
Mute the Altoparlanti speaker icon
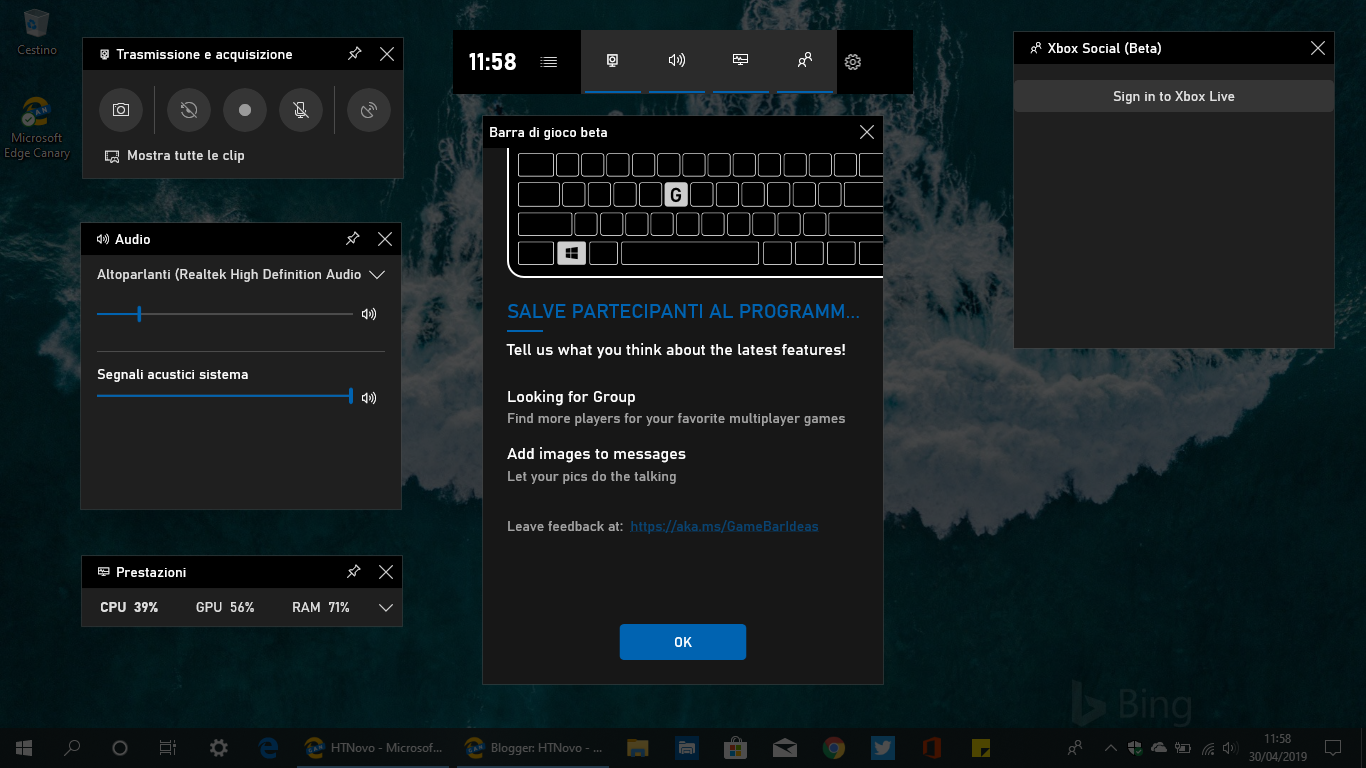pos(369,314)
